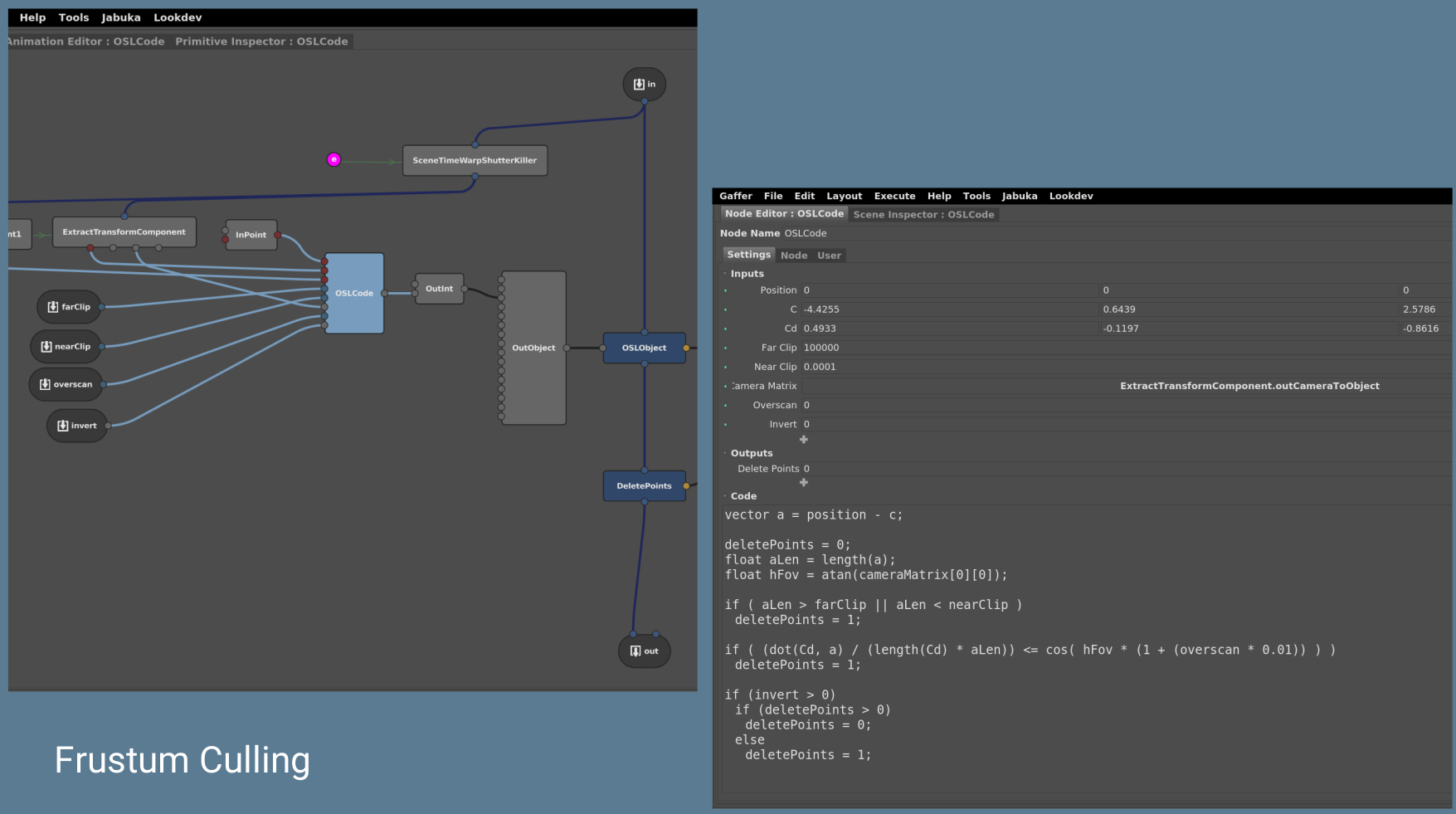Open the Edit menu

(x=805, y=196)
